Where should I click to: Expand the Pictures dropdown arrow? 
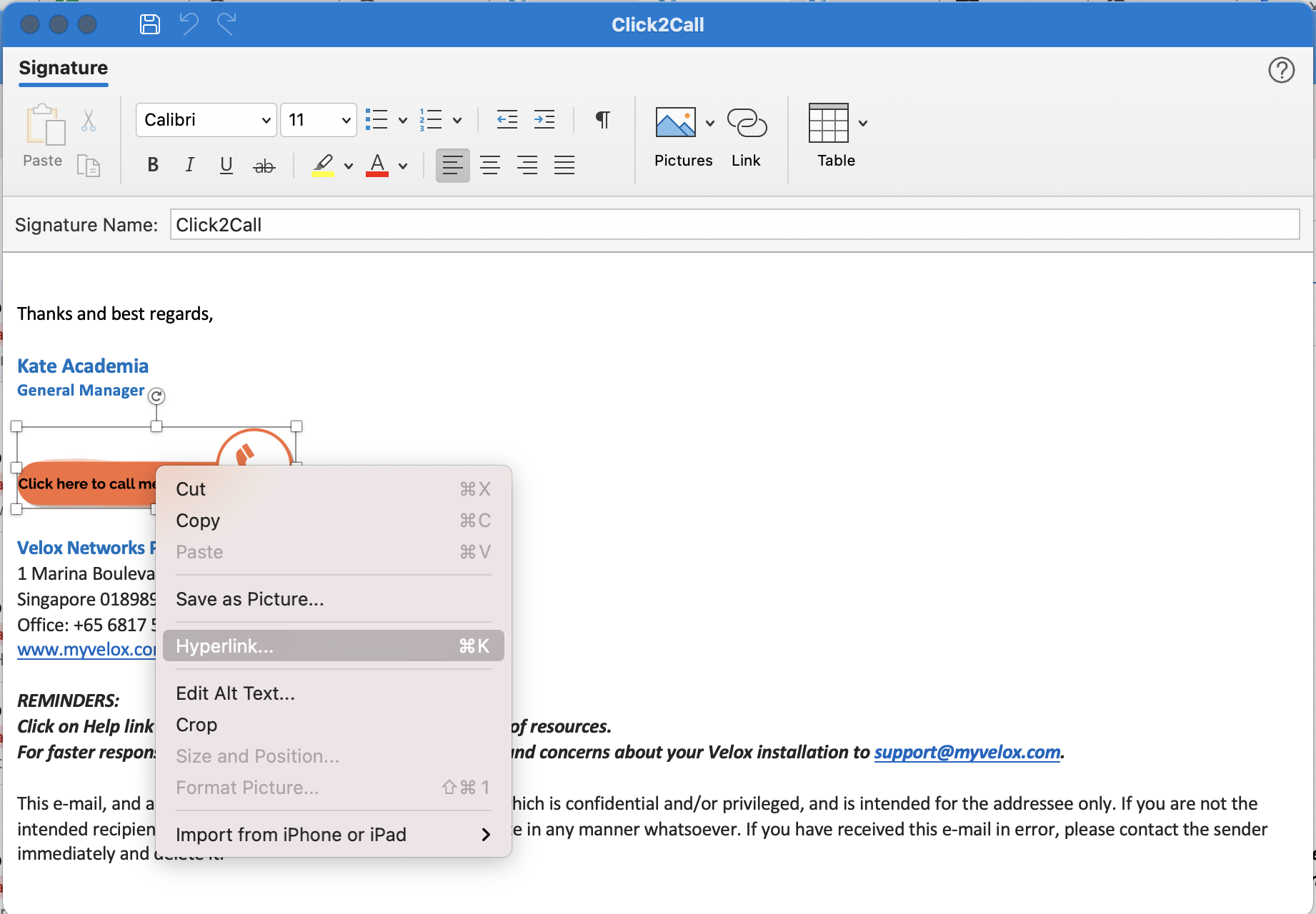click(x=710, y=123)
